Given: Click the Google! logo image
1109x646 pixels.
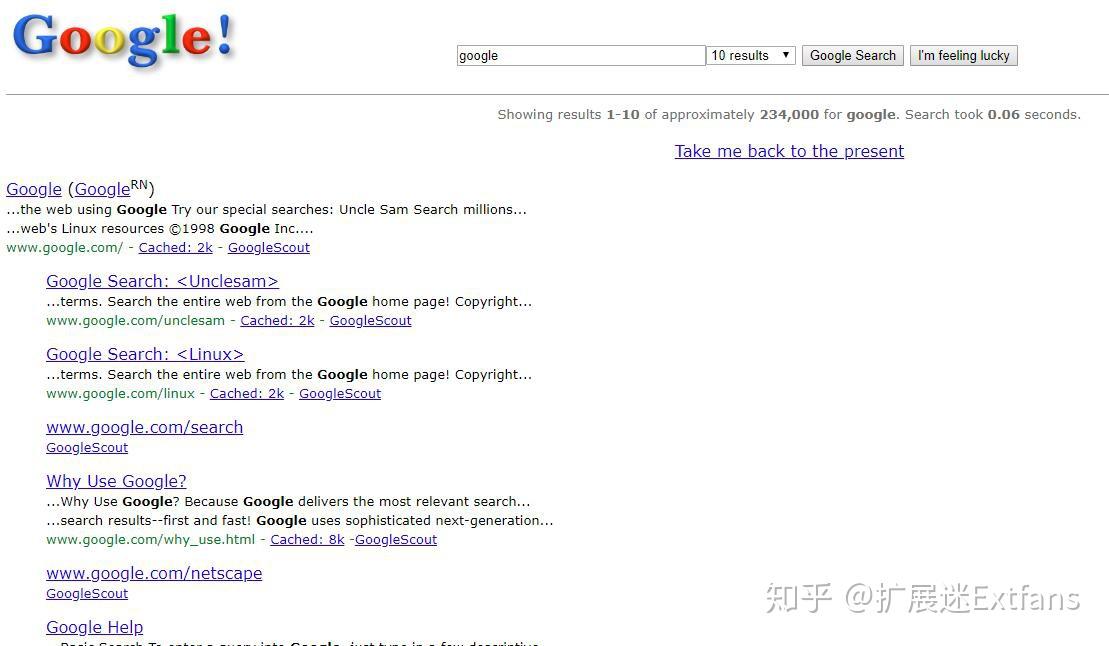Looking at the screenshot, I should point(124,40).
